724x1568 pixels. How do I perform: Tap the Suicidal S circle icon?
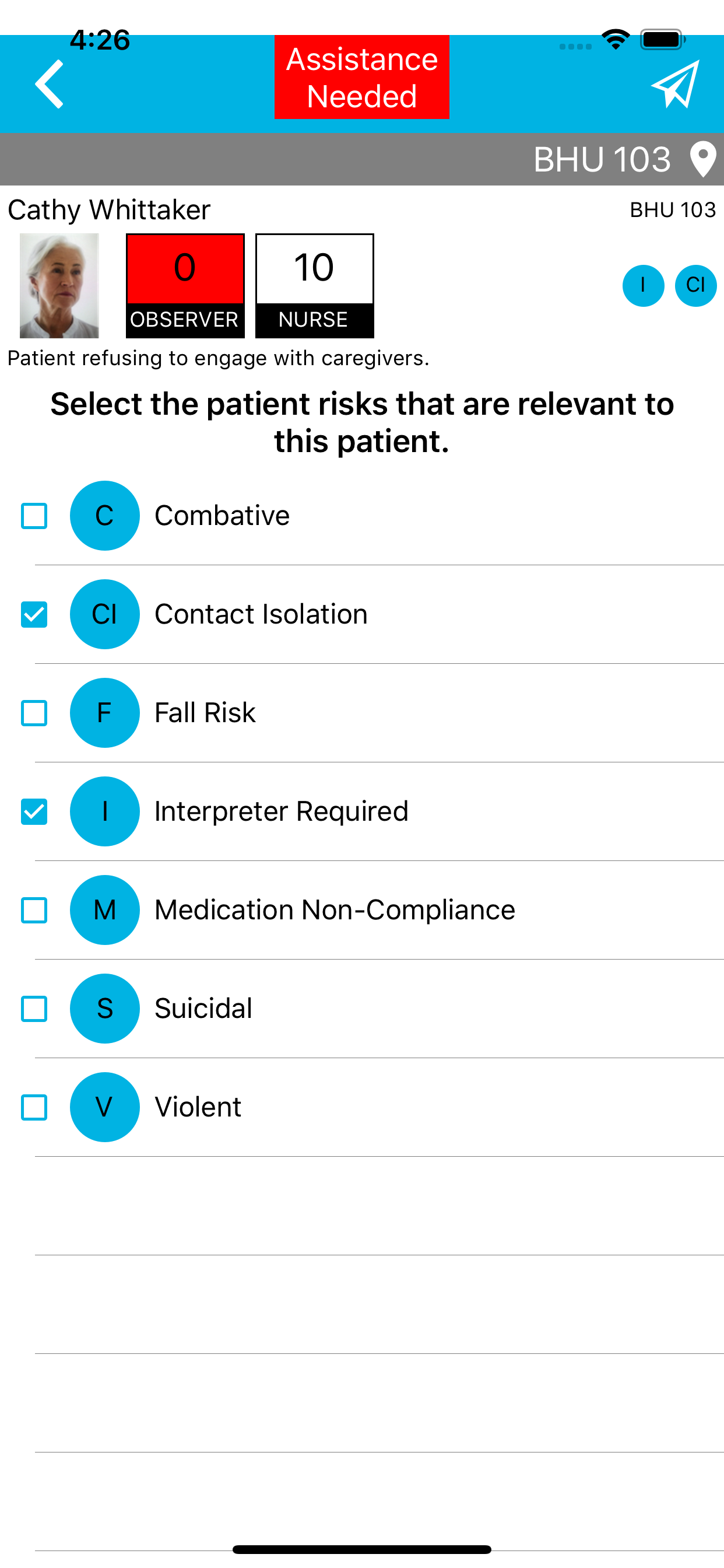105,1009
